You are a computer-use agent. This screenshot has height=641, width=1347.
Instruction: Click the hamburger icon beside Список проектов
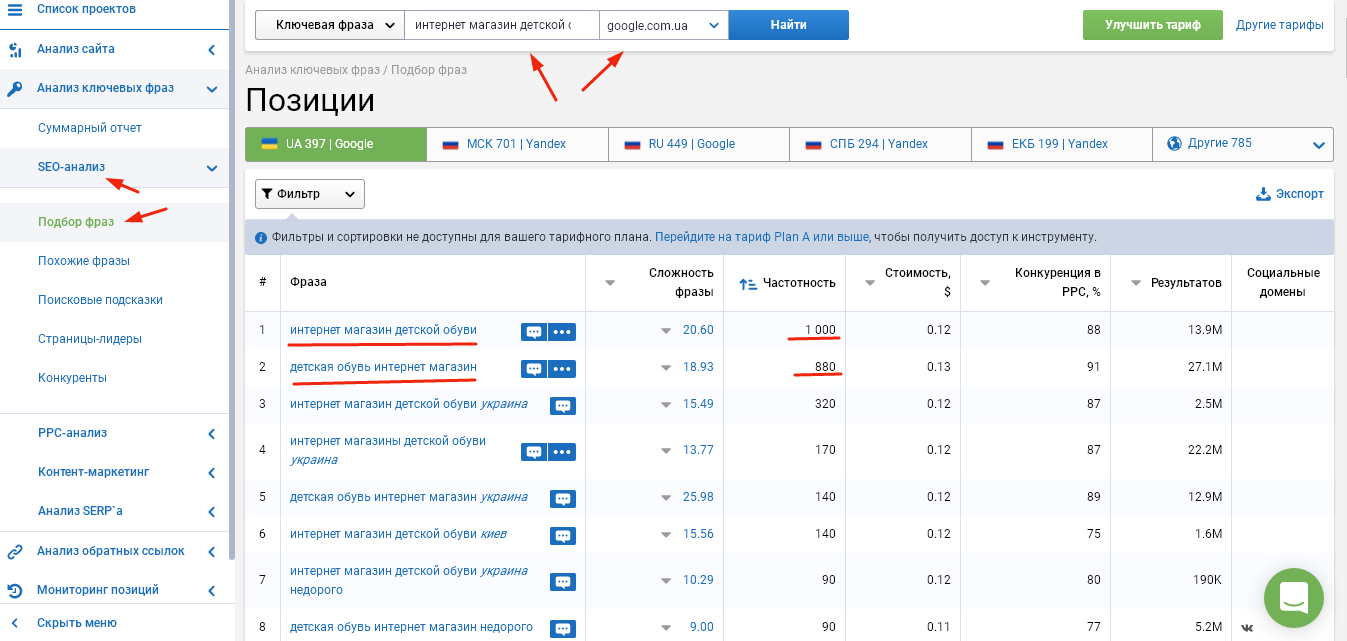point(15,9)
